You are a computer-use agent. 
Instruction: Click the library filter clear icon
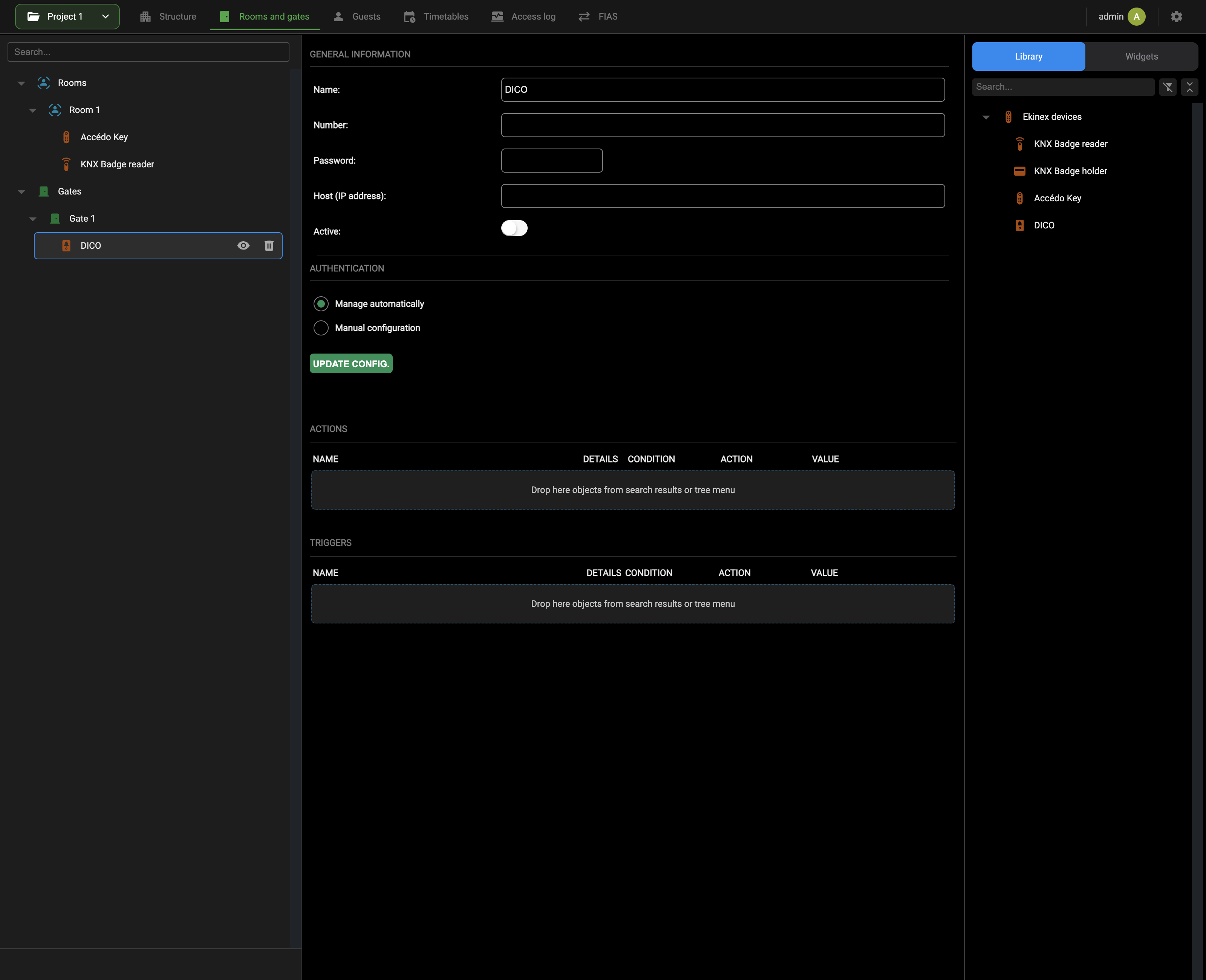point(1168,87)
